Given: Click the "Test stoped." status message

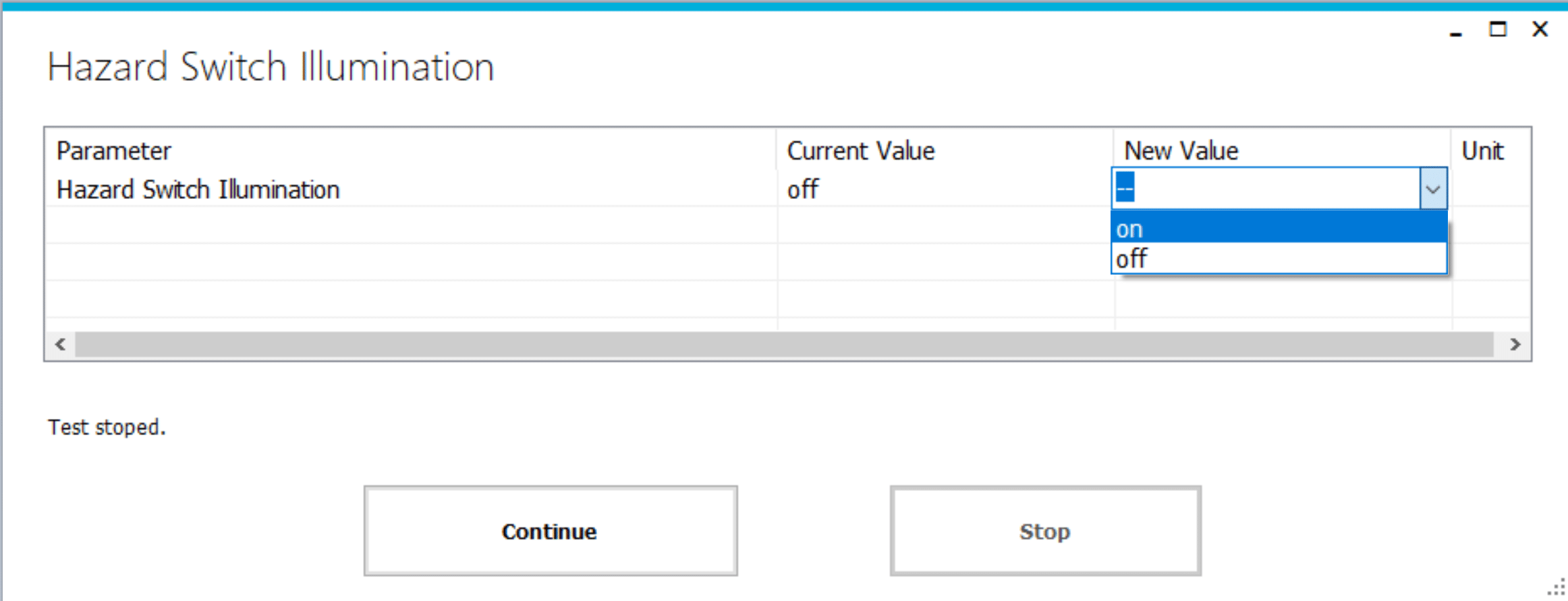Looking at the screenshot, I should coord(107,427).
